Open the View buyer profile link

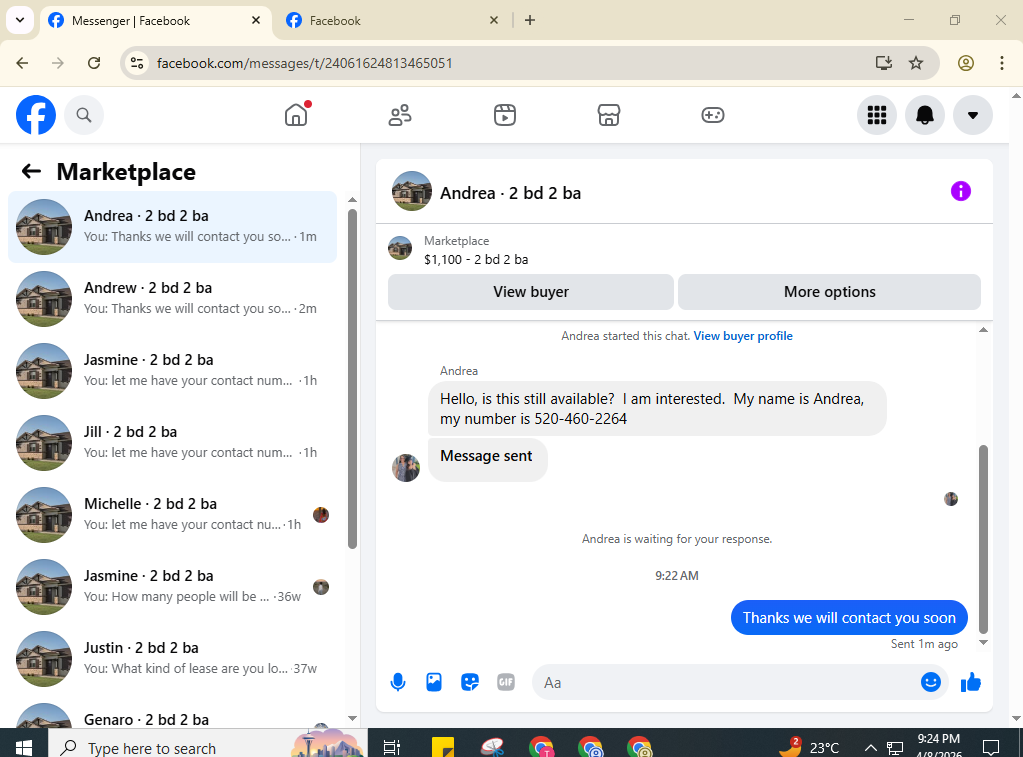[743, 336]
